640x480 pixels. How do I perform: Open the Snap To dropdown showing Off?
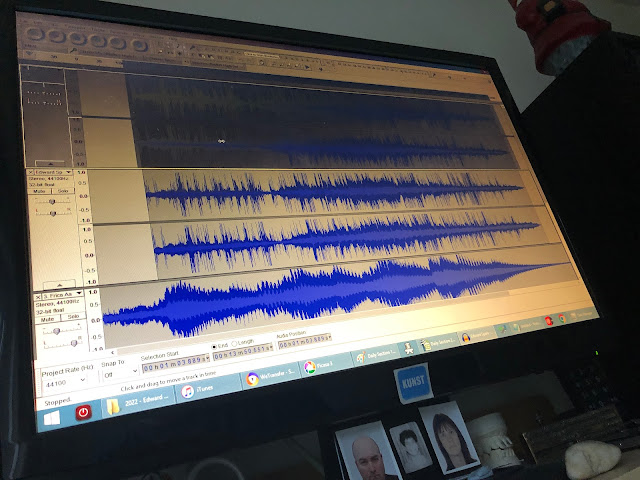(x=120, y=373)
